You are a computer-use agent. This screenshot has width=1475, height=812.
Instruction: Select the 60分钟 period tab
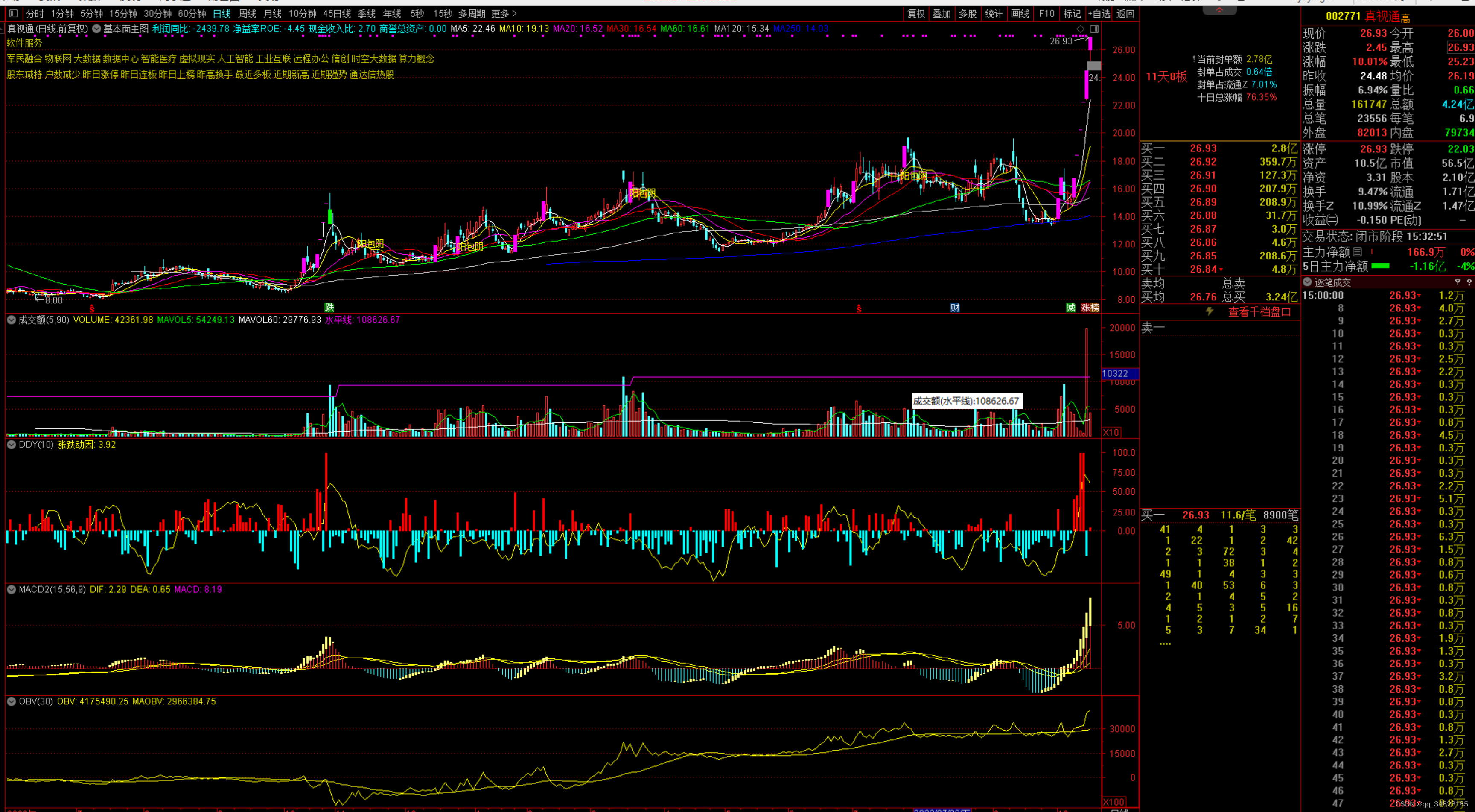(x=192, y=13)
